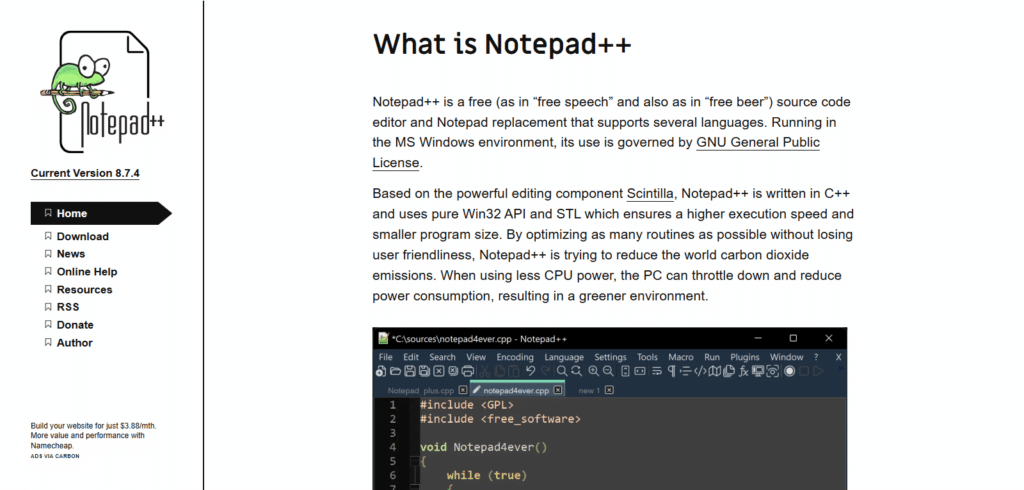This screenshot has height=490, width=1024.
Task: Open the Language menu
Action: tap(564, 357)
